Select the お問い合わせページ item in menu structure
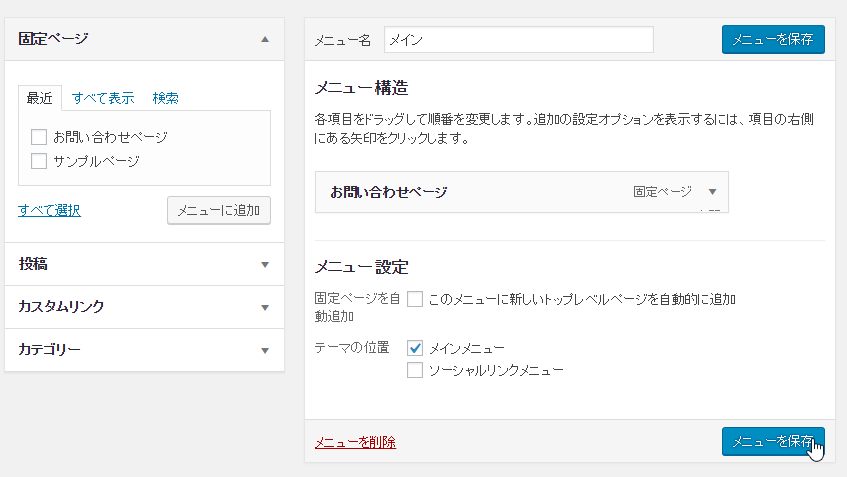This screenshot has height=477, width=847. click(x=450, y=192)
